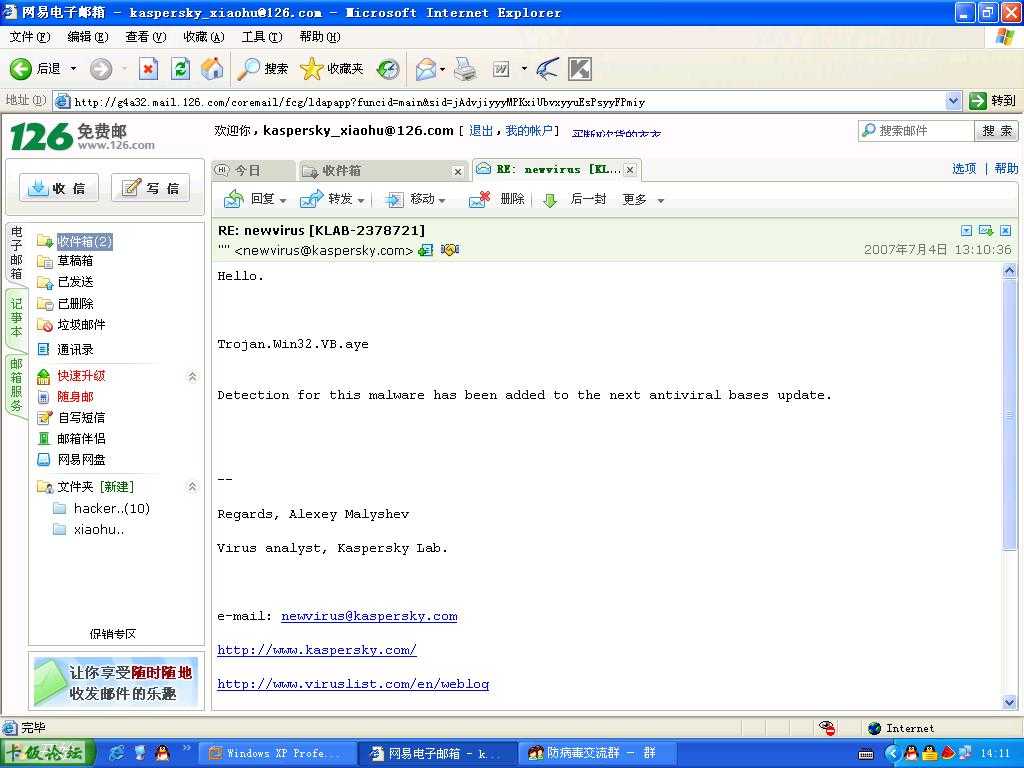Click the search mail button
The height and width of the screenshot is (768, 1024).
point(996,131)
